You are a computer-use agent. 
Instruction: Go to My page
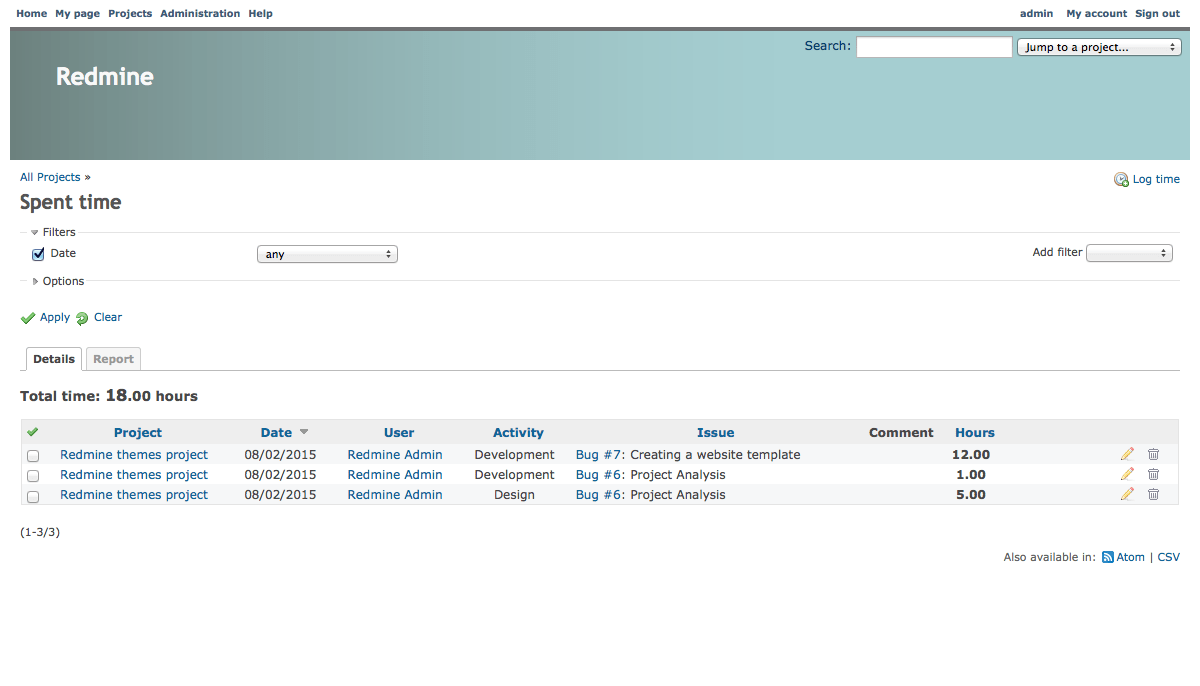[x=78, y=14]
